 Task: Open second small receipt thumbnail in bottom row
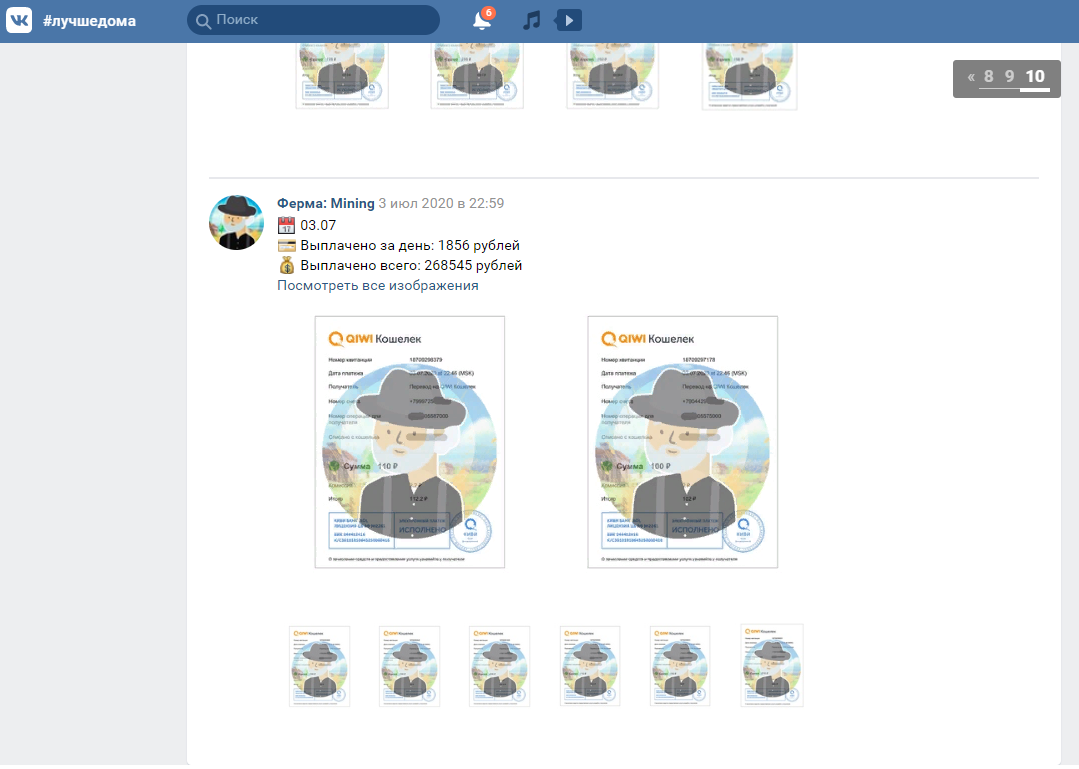click(x=409, y=666)
